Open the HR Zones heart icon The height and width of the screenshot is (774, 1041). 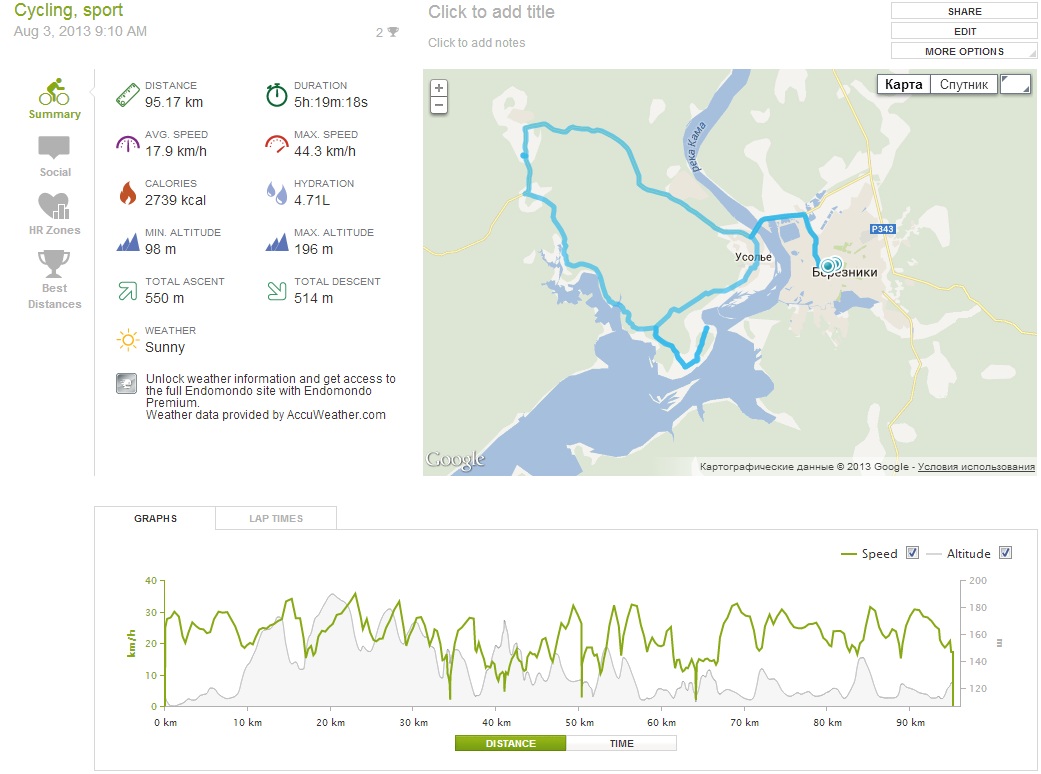(x=54, y=206)
